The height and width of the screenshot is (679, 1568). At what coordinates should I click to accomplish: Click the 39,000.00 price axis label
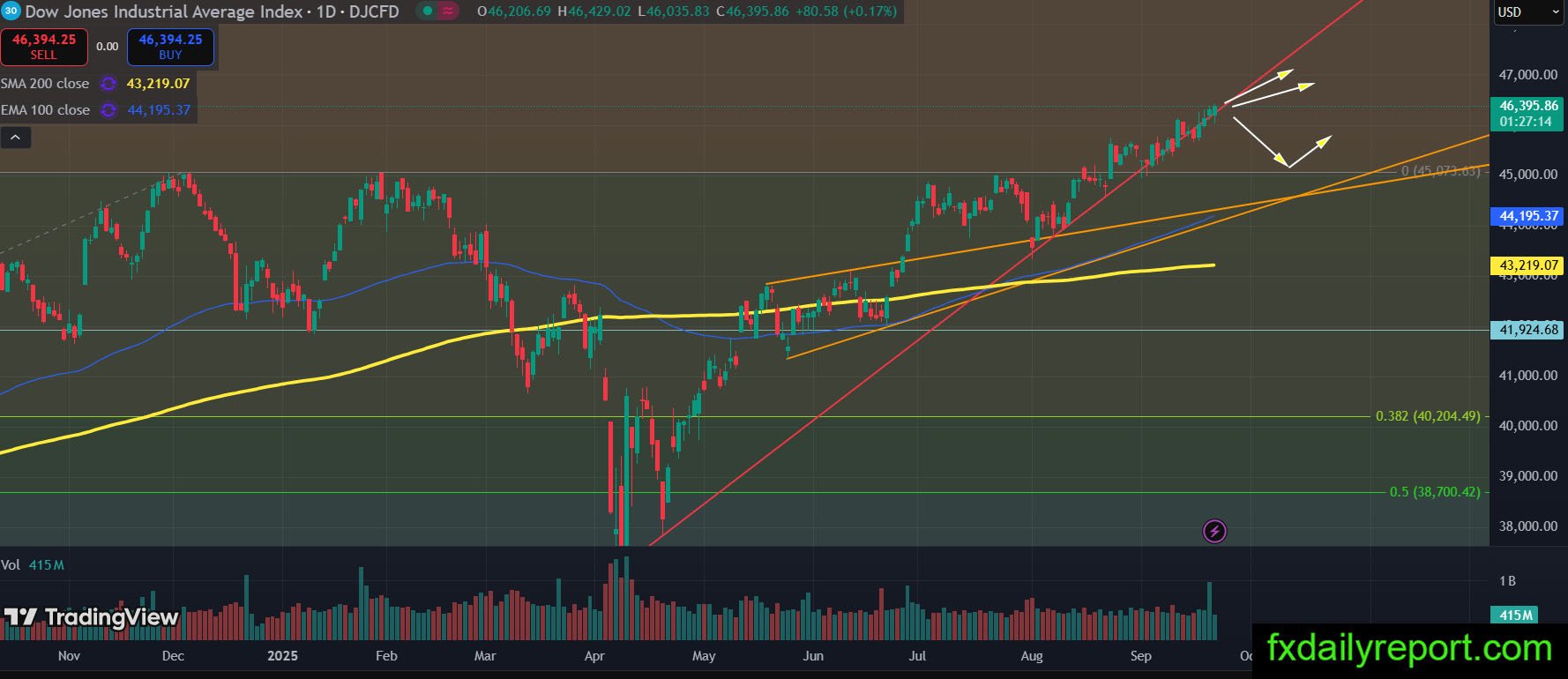click(x=1527, y=476)
